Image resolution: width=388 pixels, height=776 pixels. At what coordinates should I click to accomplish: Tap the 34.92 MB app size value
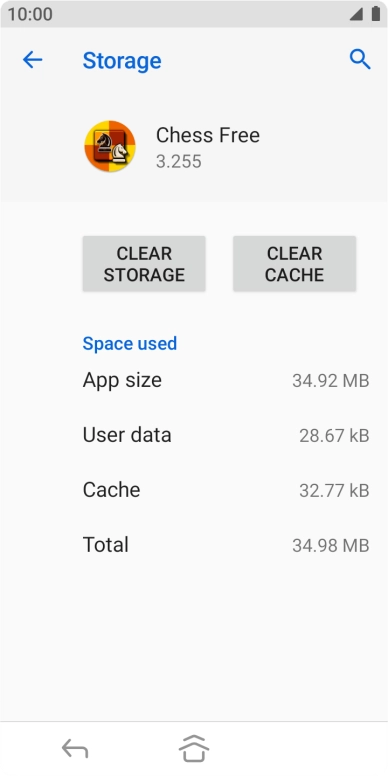tap(331, 381)
